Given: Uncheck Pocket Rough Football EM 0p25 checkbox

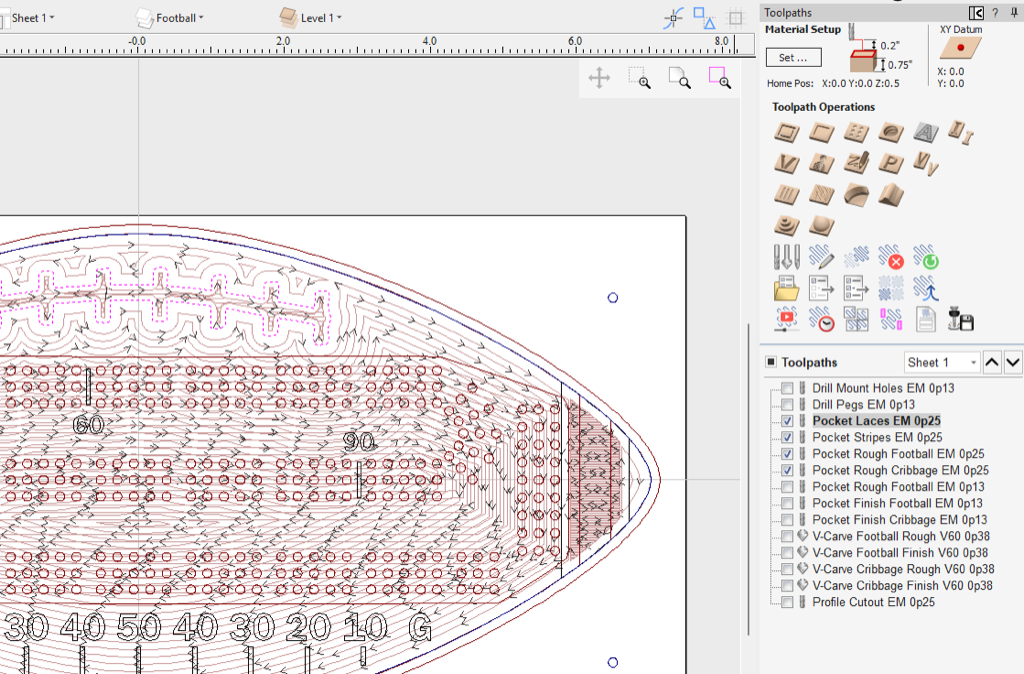Looking at the screenshot, I should pyautogui.click(x=788, y=454).
